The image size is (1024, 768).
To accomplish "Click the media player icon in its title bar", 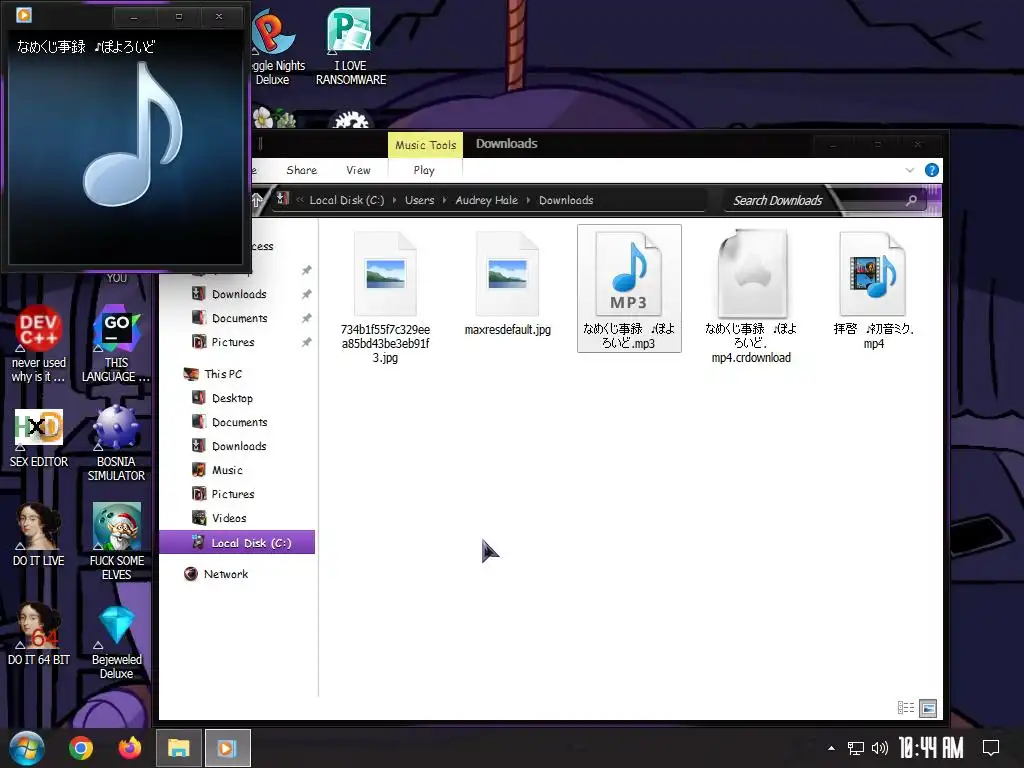I will point(24,14).
